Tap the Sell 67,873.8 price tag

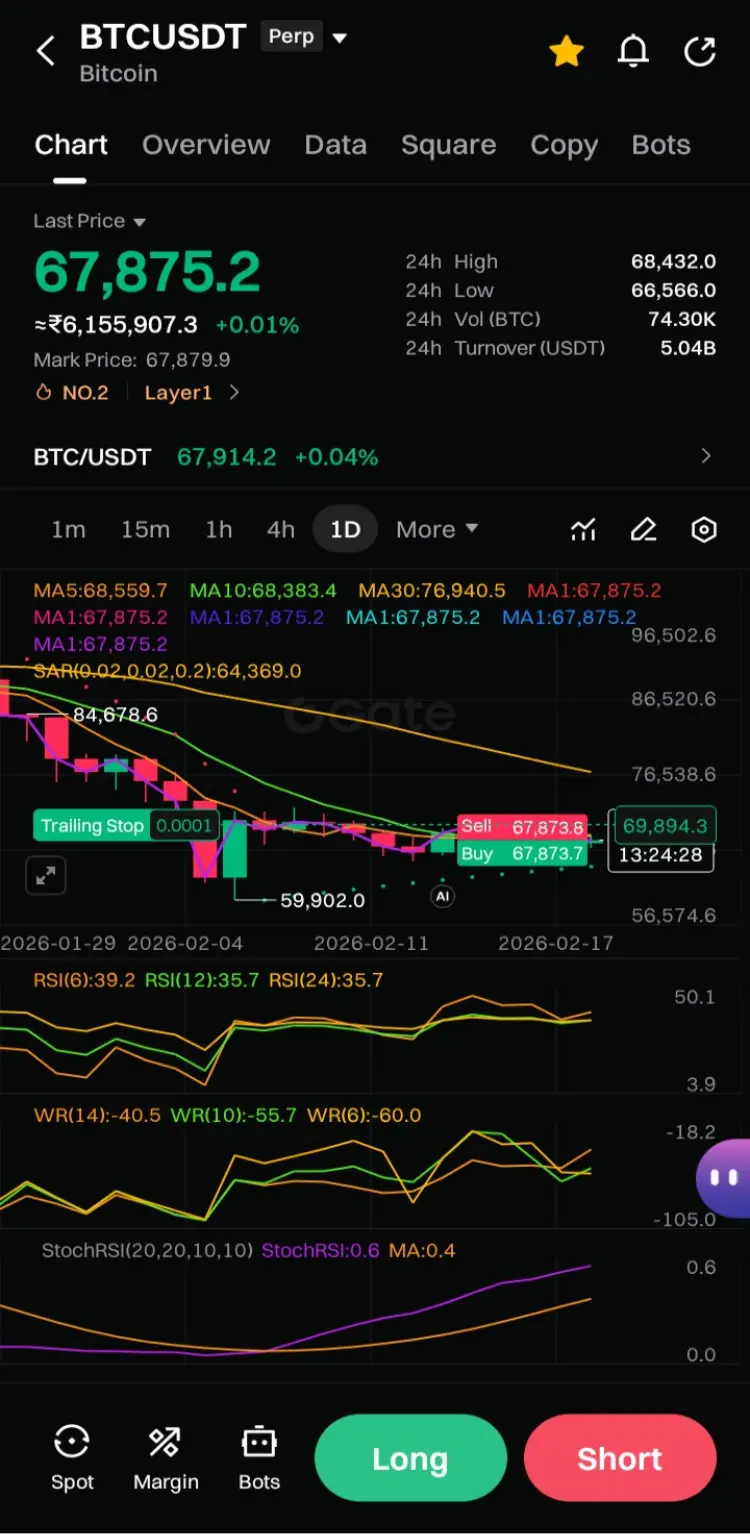click(521, 827)
